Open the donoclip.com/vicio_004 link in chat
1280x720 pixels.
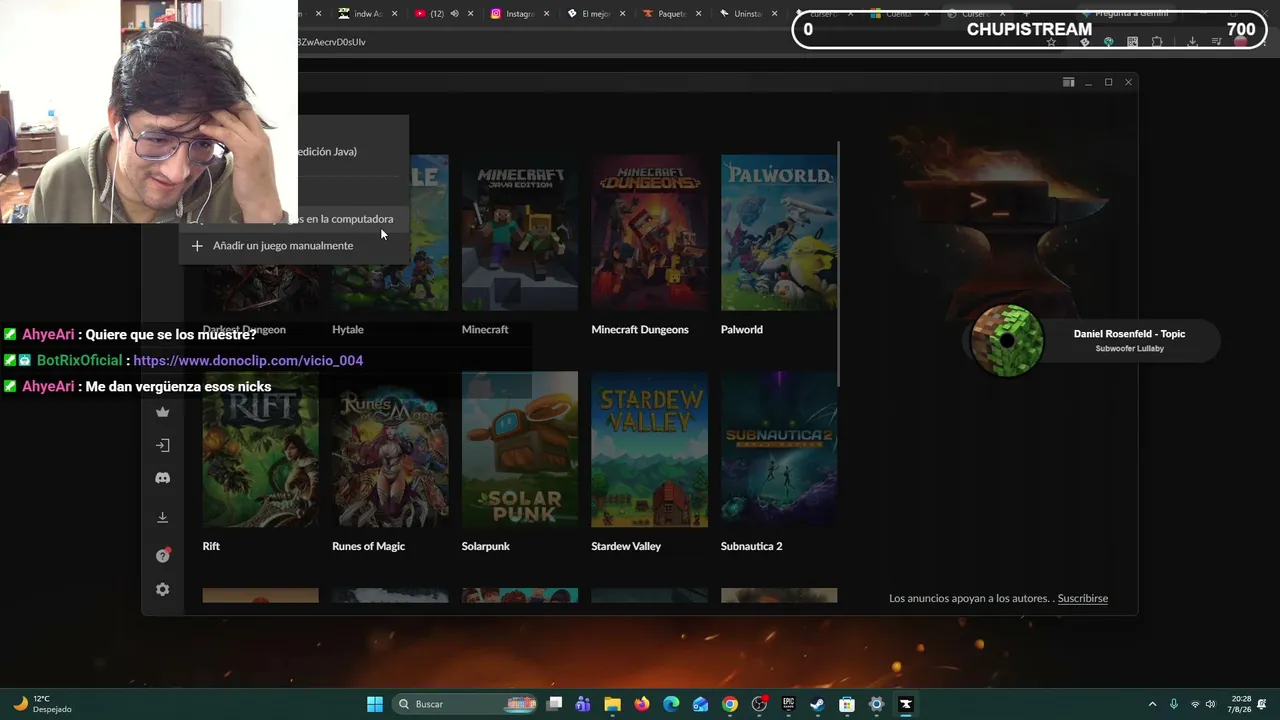coord(248,361)
